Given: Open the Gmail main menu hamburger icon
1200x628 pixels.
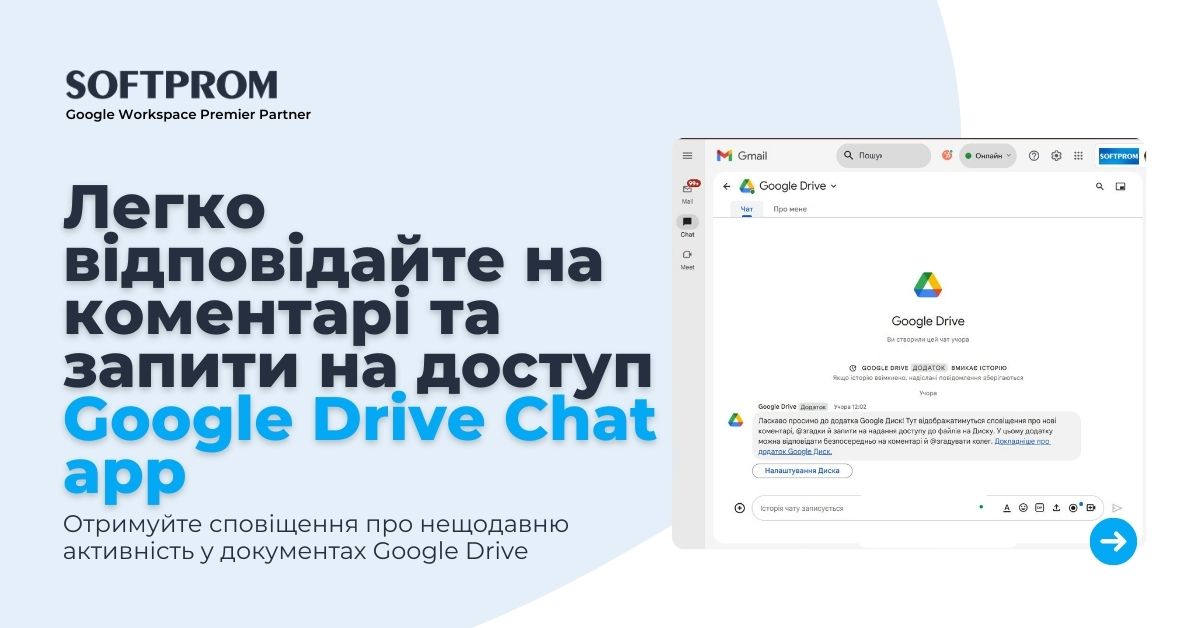Looking at the screenshot, I should [687, 156].
